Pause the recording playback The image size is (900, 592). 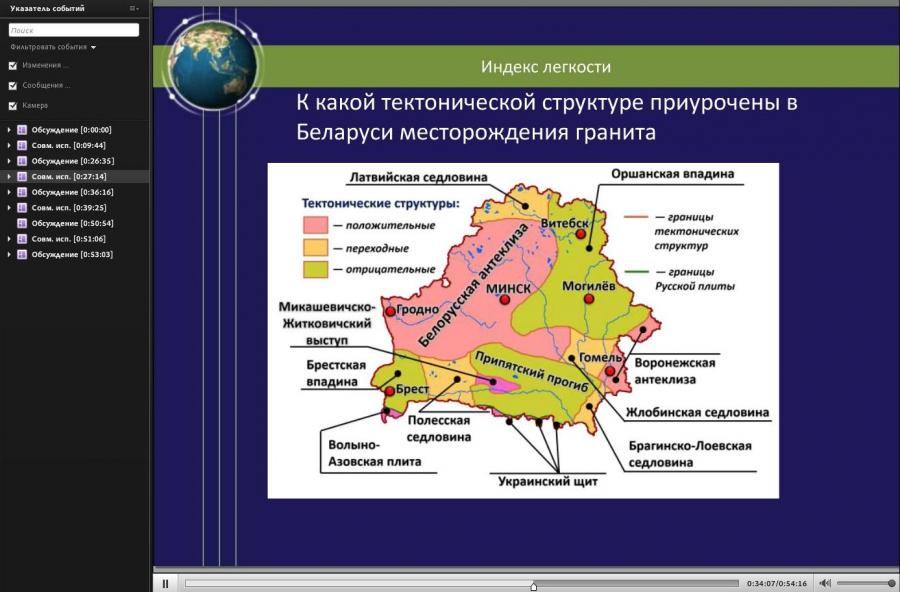click(165, 583)
